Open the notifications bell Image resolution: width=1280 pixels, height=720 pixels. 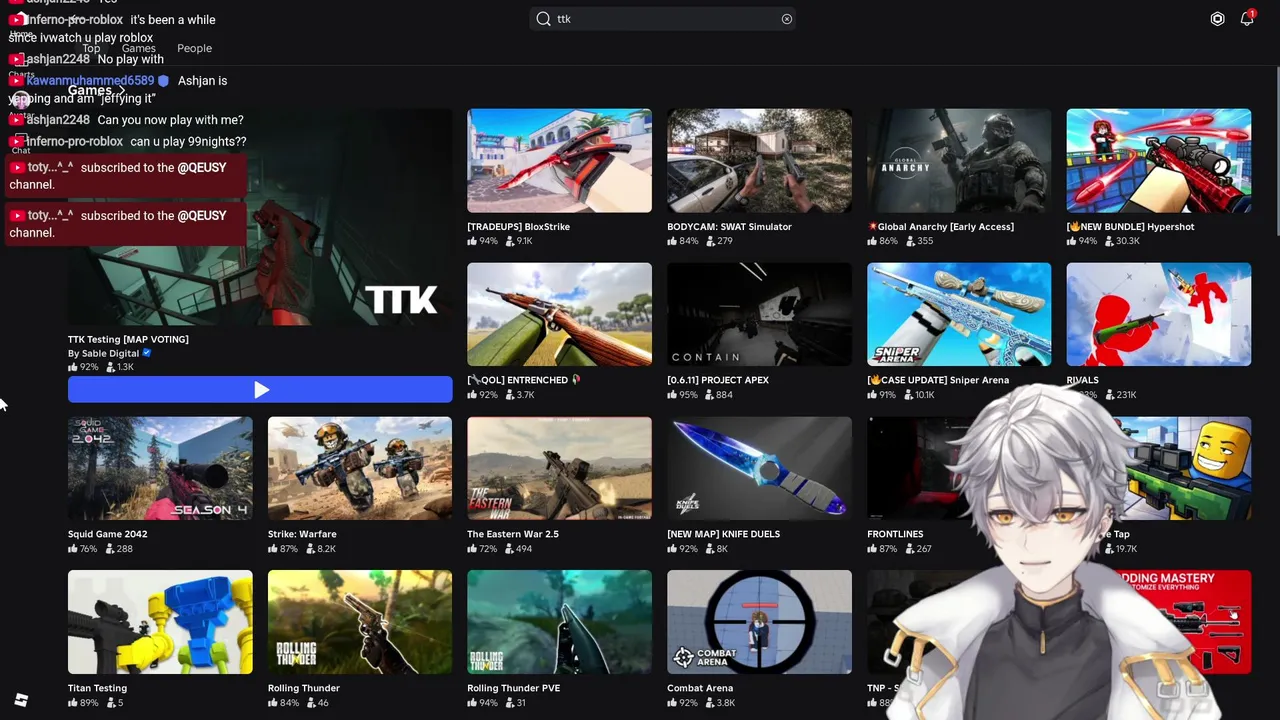(x=1247, y=19)
